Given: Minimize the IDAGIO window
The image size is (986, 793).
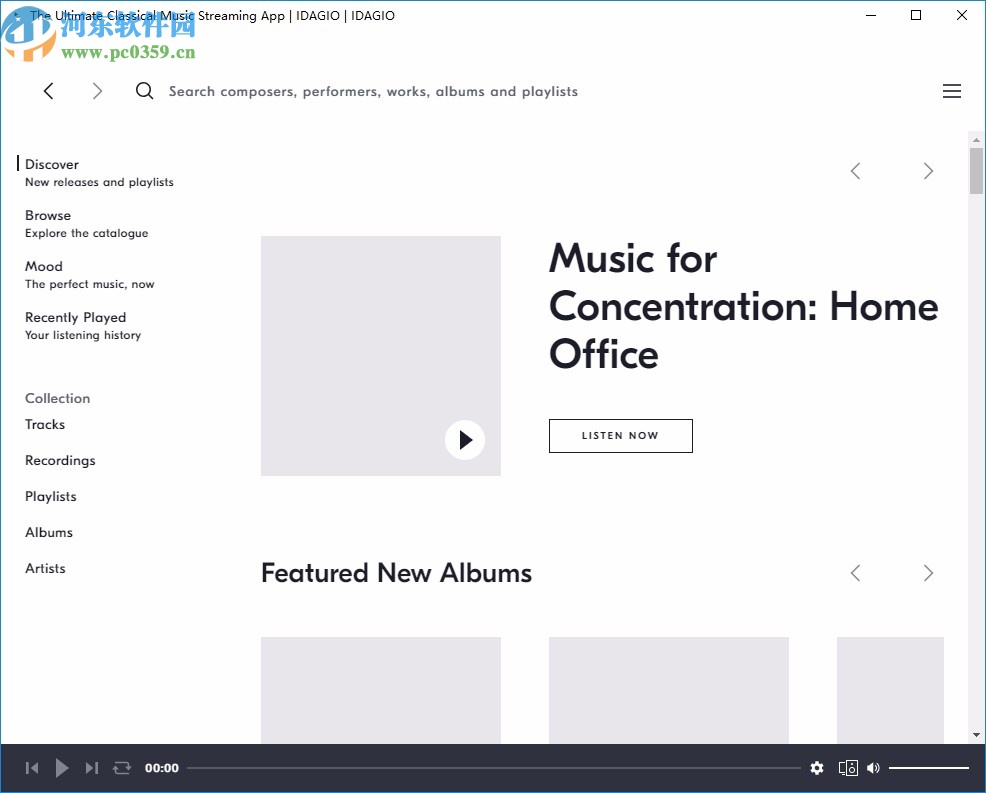Looking at the screenshot, I should tap(871, 15).
